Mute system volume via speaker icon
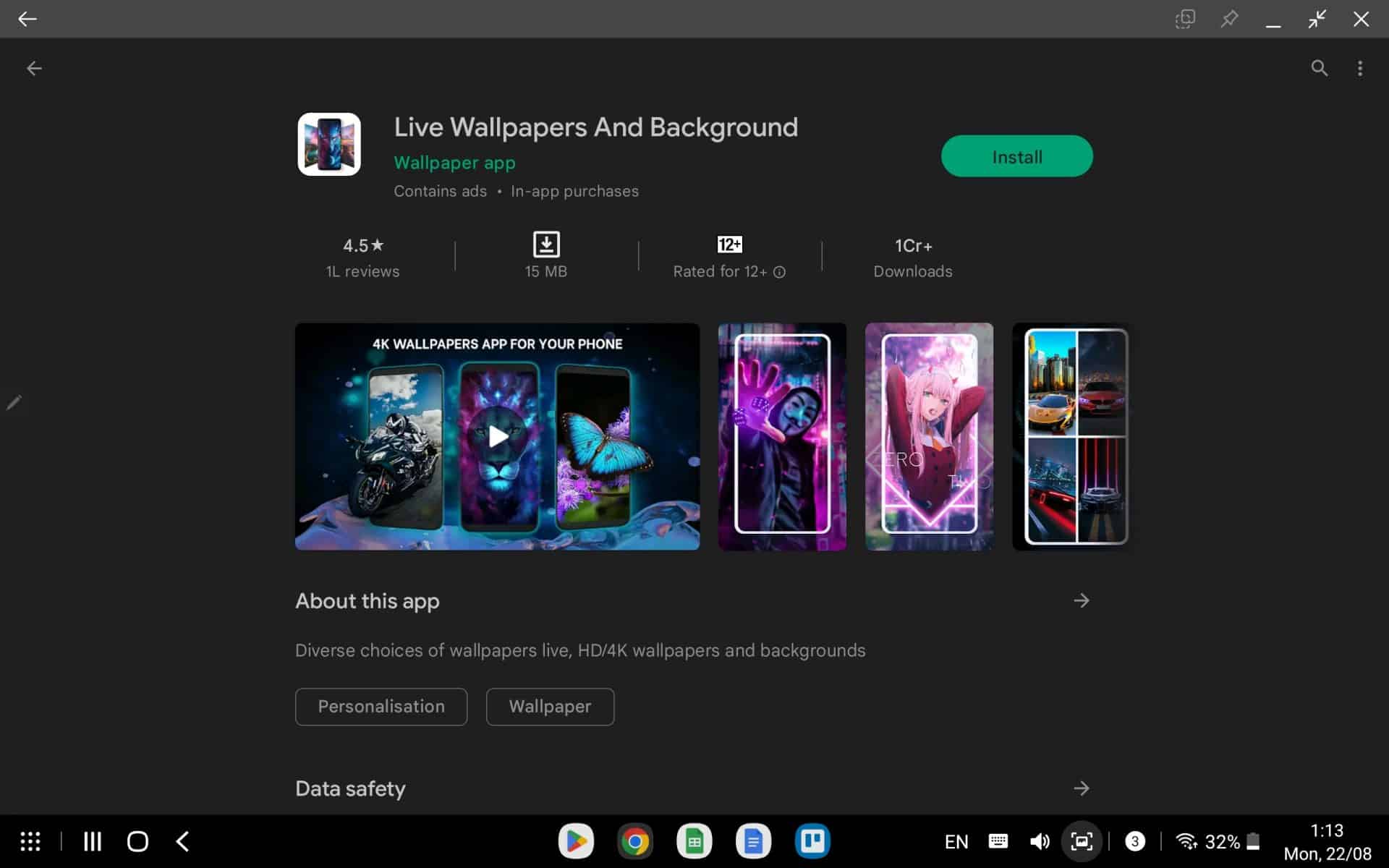 [1040, 841]
